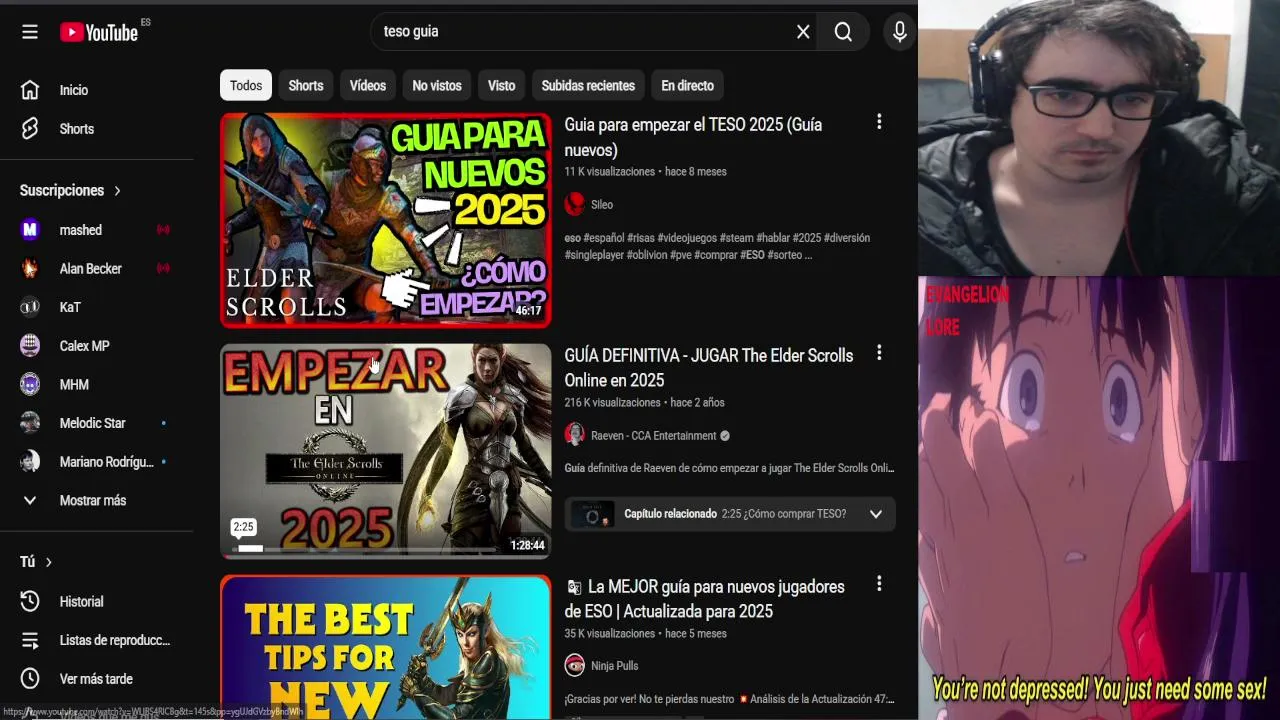Image resolution: width=1280 pixels, height=720 pixels.
Task: Clear the search box with X
Action: (x=803, y=32)
